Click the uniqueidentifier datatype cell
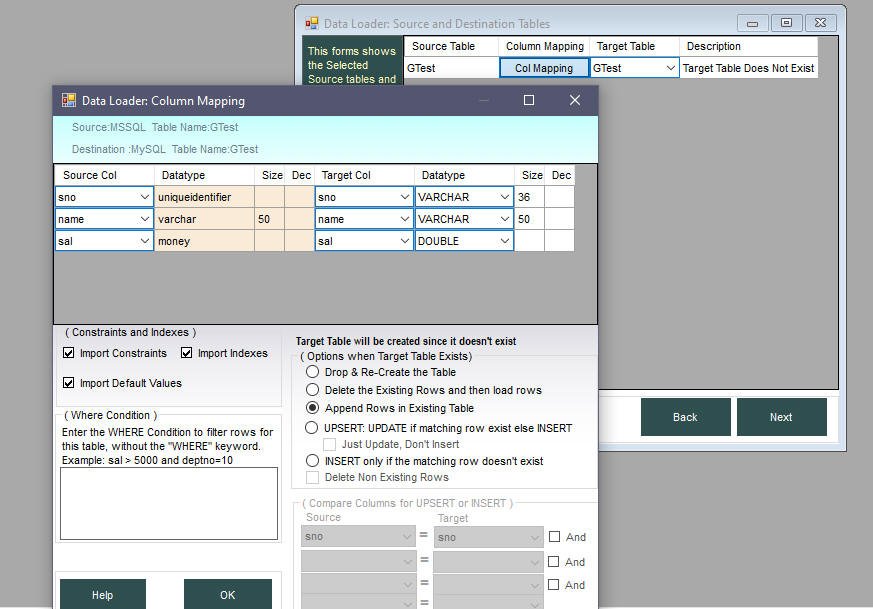This screenshot has width=873, height=609. (x=204, y=197)
